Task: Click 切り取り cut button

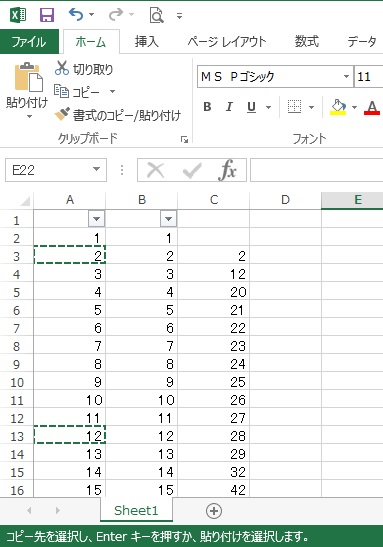Action: pos(84,69)
